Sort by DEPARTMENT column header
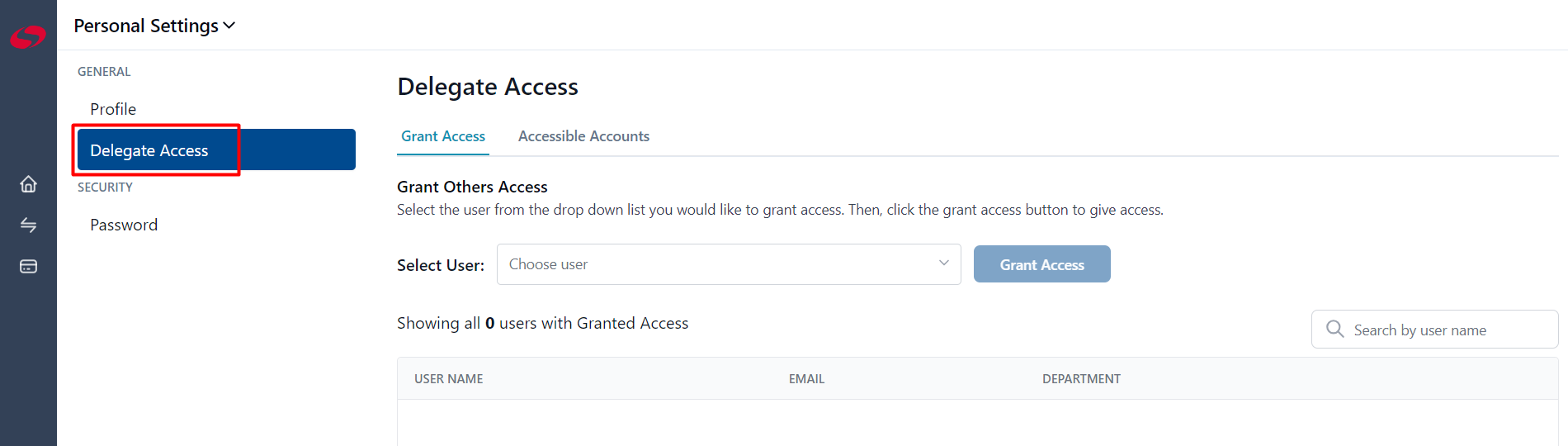The image size is (1568, 446). pyautogui.click(x=1081, y=379)
